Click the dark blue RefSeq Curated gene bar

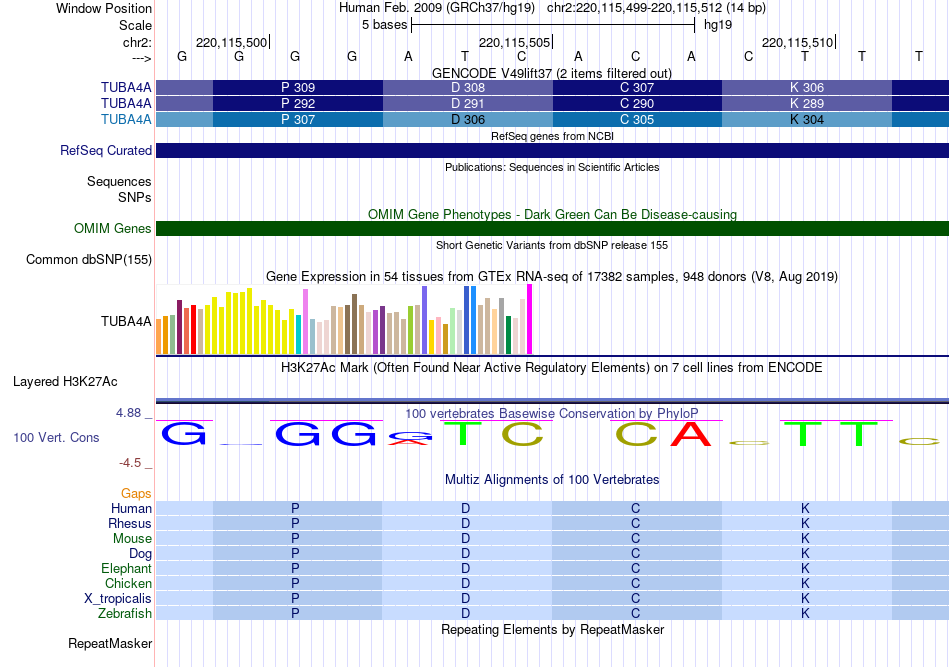[552, 150]
